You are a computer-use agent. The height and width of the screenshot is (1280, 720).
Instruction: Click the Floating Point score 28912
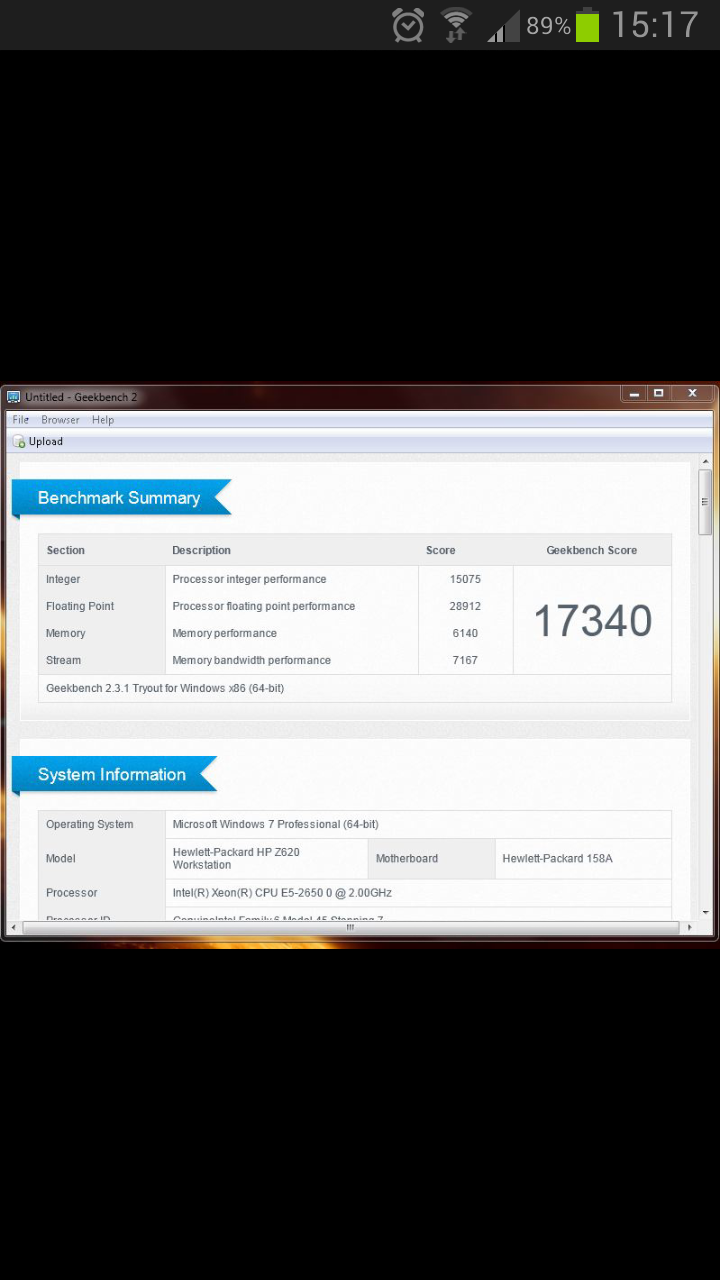tap(465, 606)
